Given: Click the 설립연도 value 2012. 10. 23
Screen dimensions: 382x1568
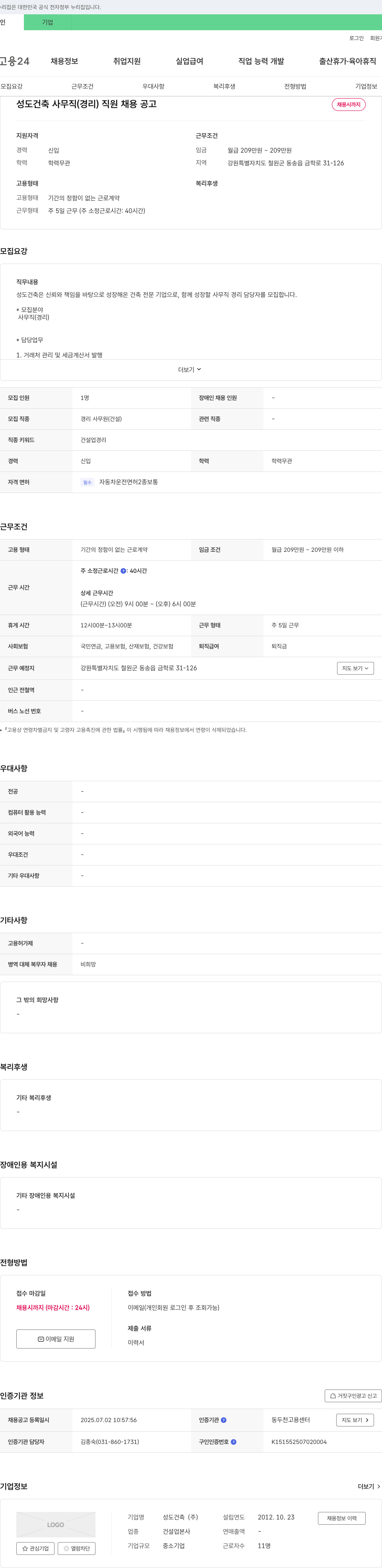Looking at the screenshot, I should click(x=276, y=1518).
